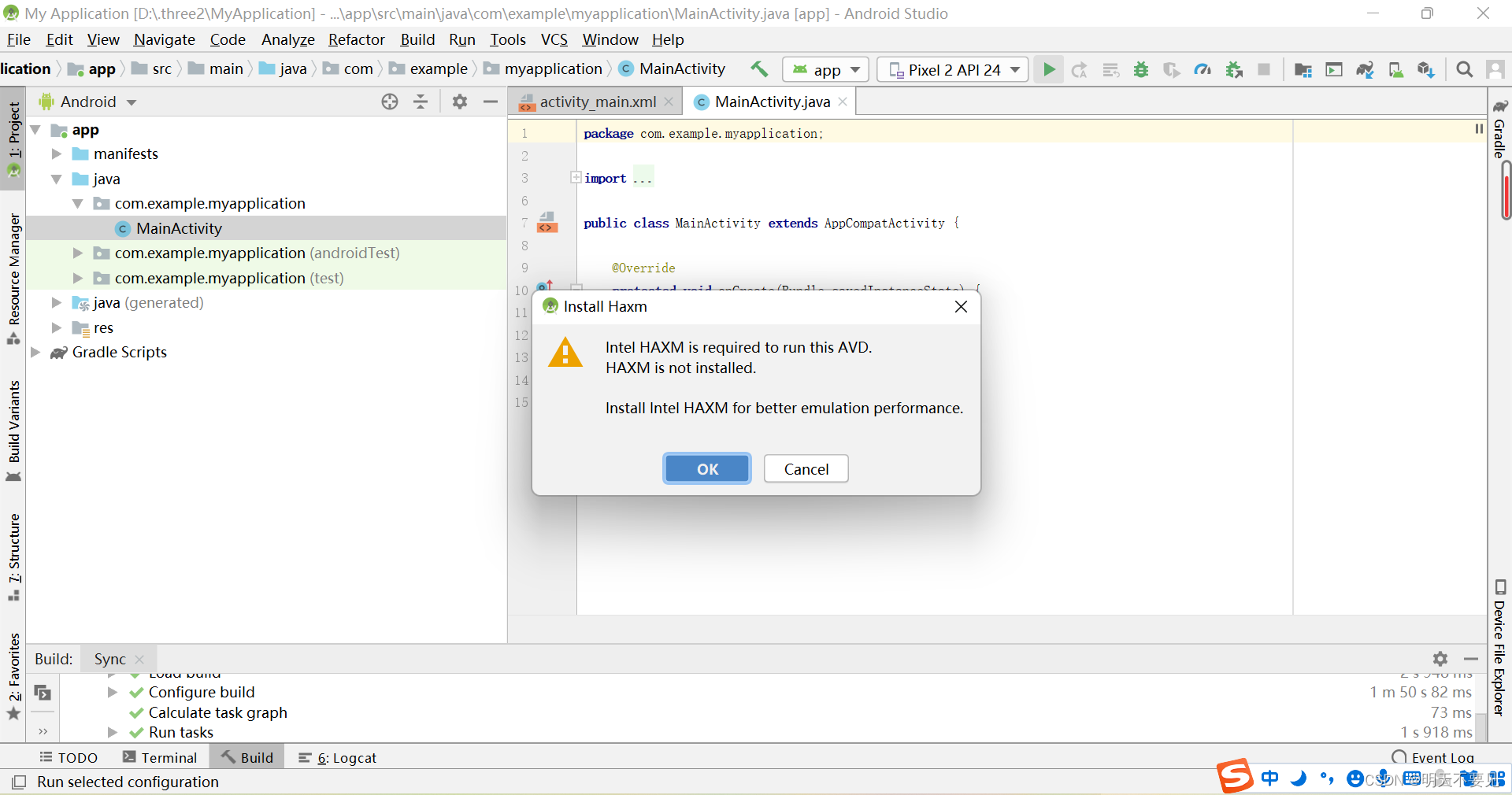Start debugging with the green bug icon
This screenshot has width=1512, height=795.
[1141, 69]
